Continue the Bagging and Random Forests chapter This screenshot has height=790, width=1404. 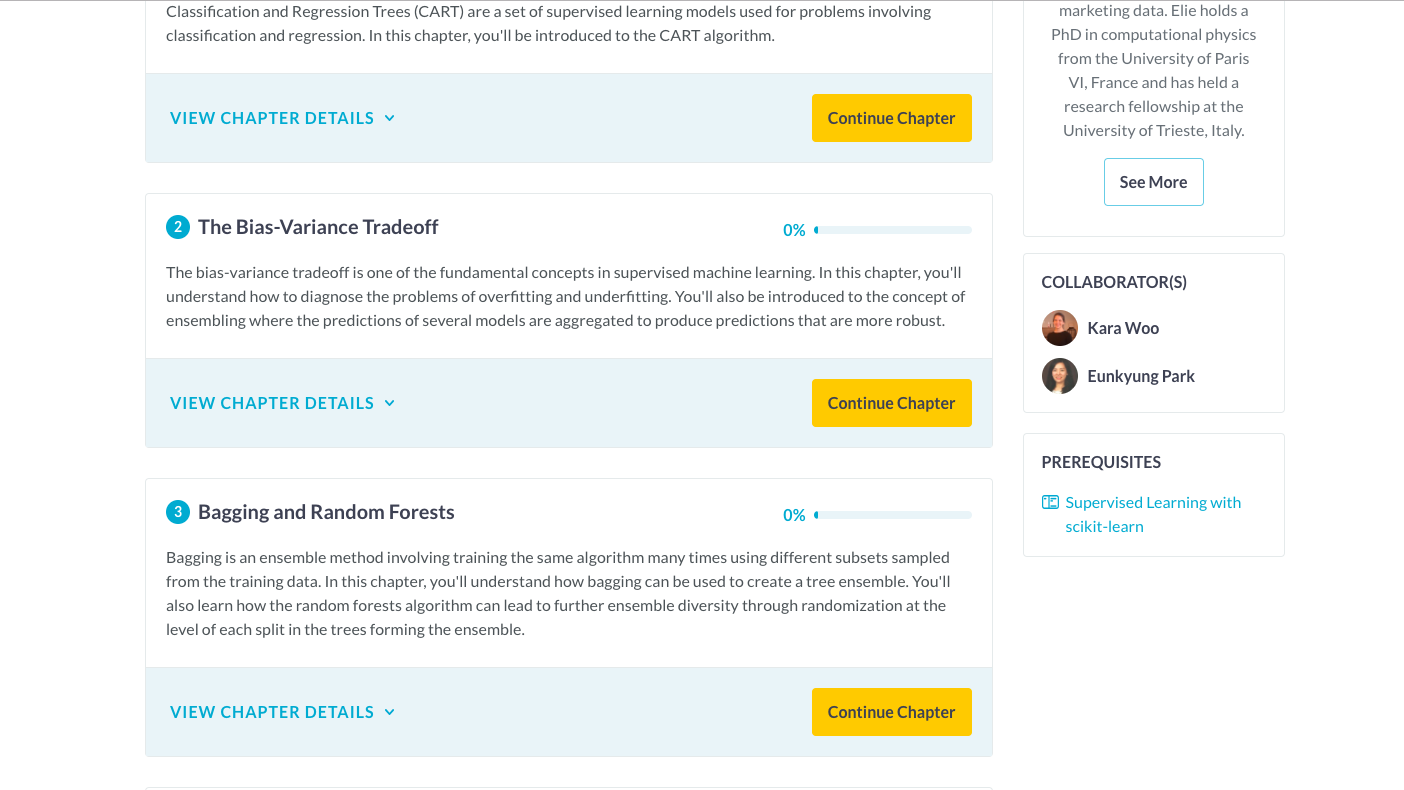click(x=891, y=712)
